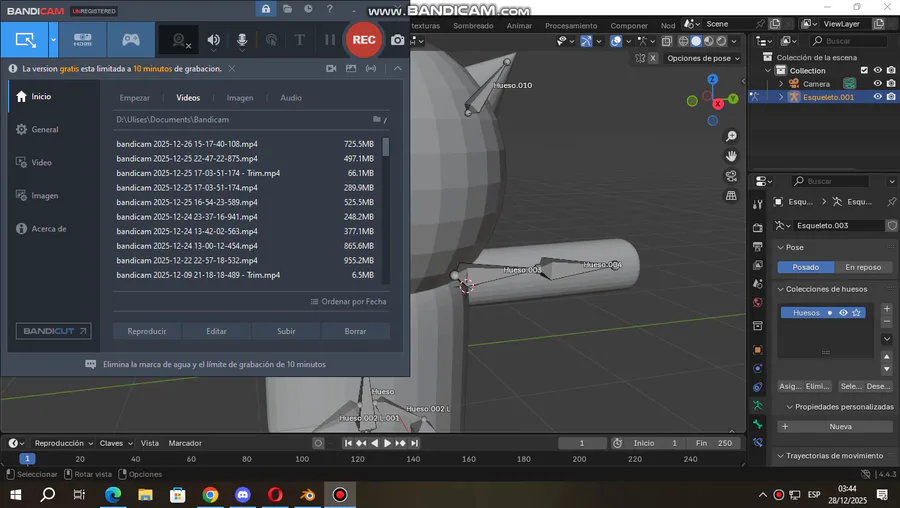Collapse the Pose panel
This screenshot has width=900, height=508.
(780, 247)
